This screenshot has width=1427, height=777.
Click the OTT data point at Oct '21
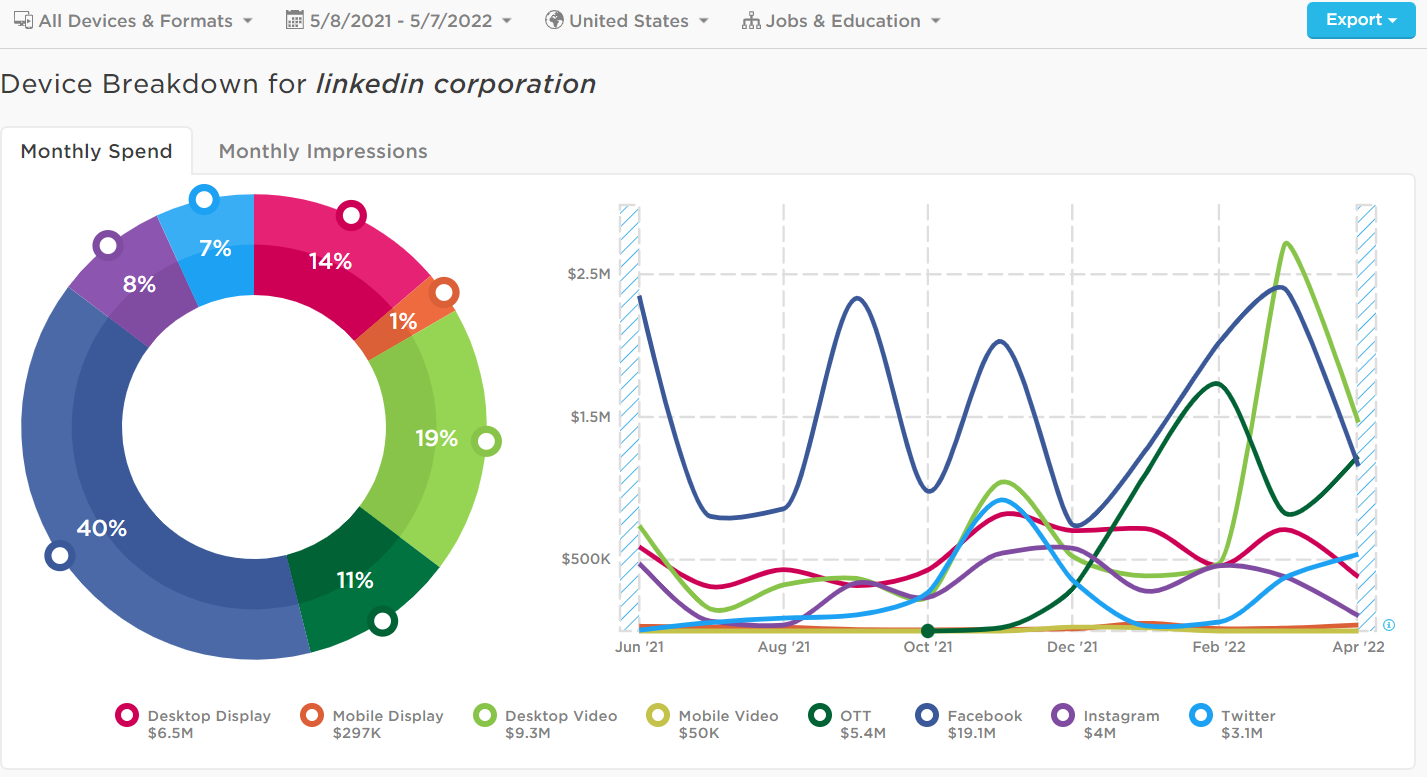928,630
